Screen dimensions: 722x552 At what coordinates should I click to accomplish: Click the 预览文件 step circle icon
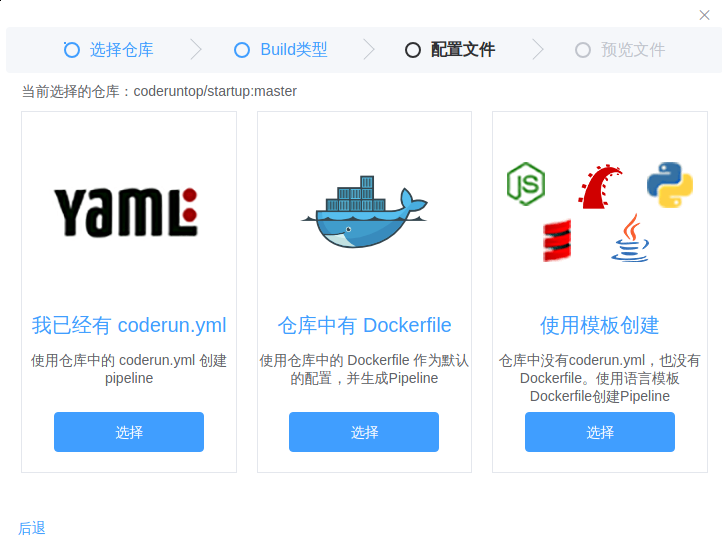[x=583, y=50]
